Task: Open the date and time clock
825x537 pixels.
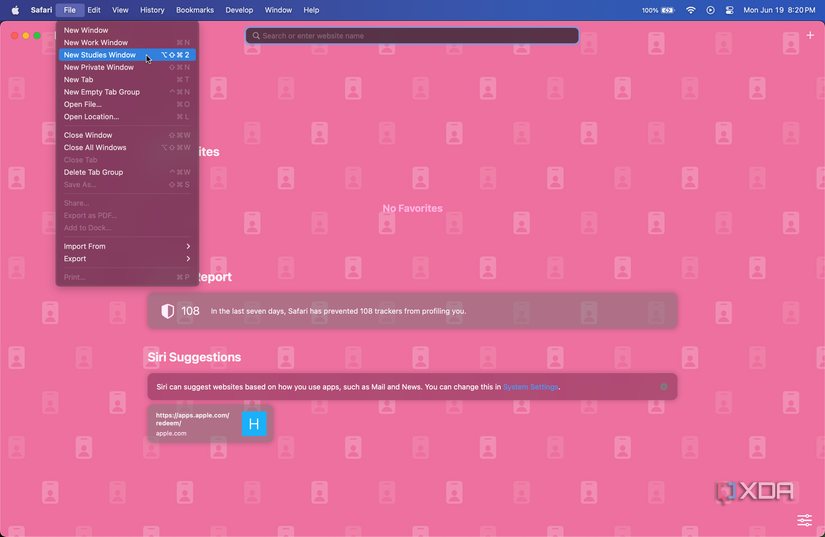Action: [x=779, y=10]
